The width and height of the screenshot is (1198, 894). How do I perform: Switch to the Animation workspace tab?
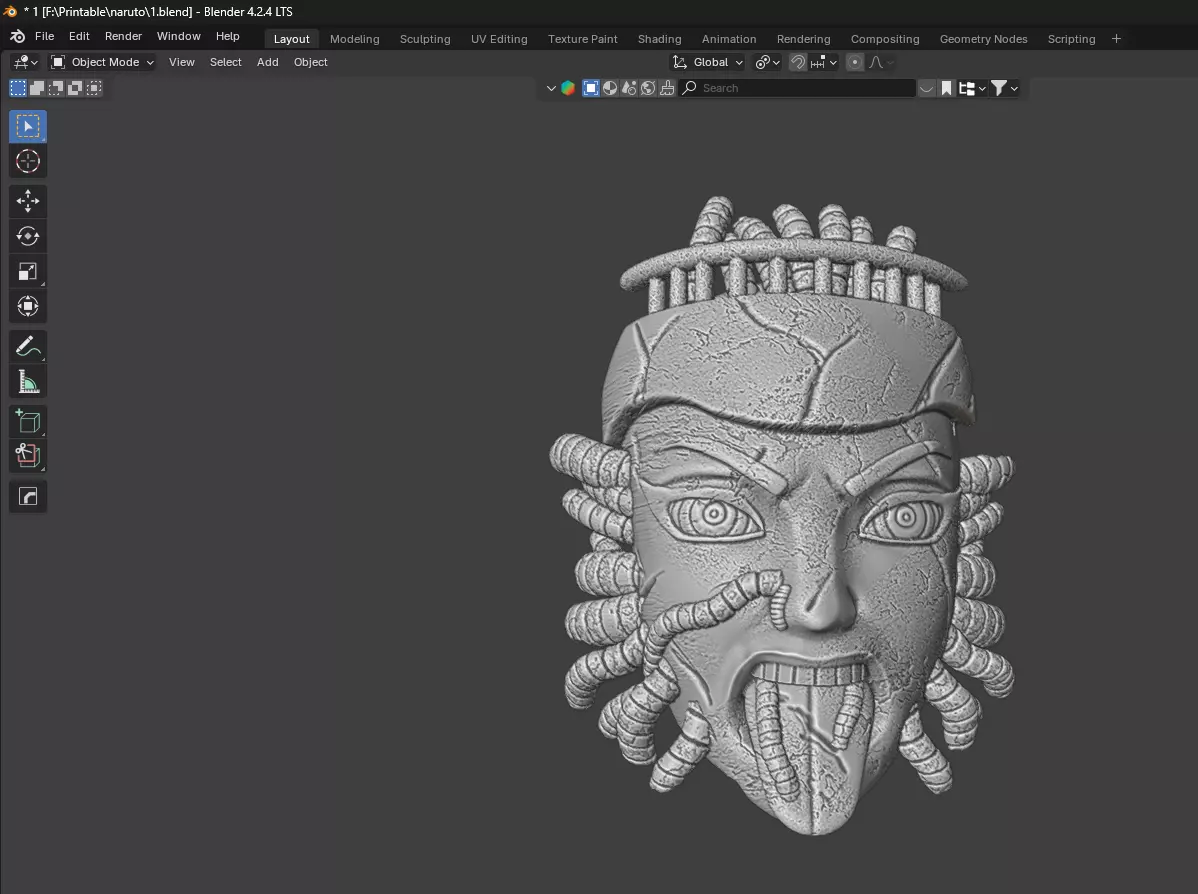(729, 39)
